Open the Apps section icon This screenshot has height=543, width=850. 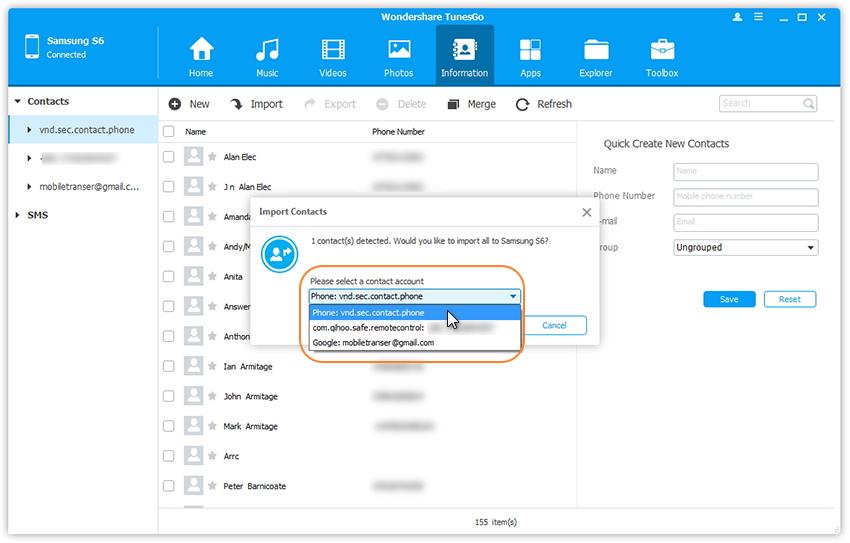tap(530, 50)
